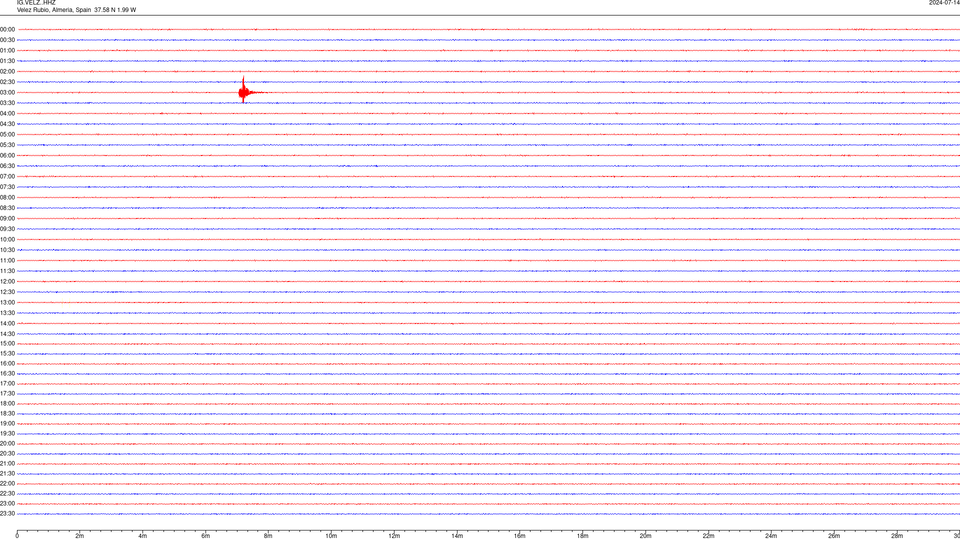Click the 0 mark on the minutes axis

coord(17,536)
